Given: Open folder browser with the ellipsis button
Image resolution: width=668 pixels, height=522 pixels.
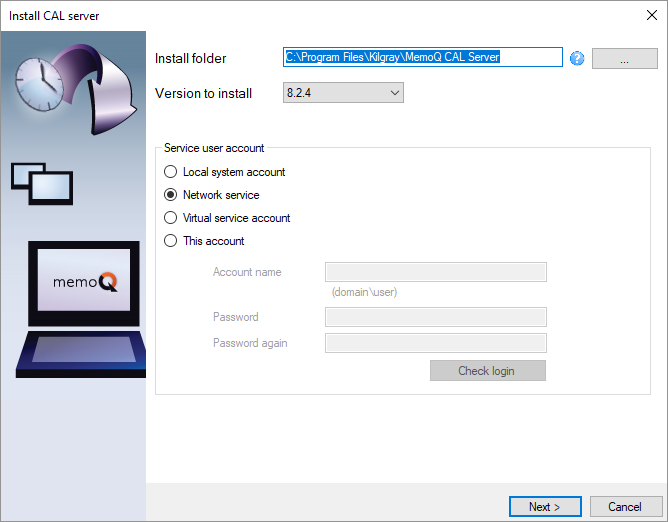Looking at the screenshot, I should coord(625,58).
